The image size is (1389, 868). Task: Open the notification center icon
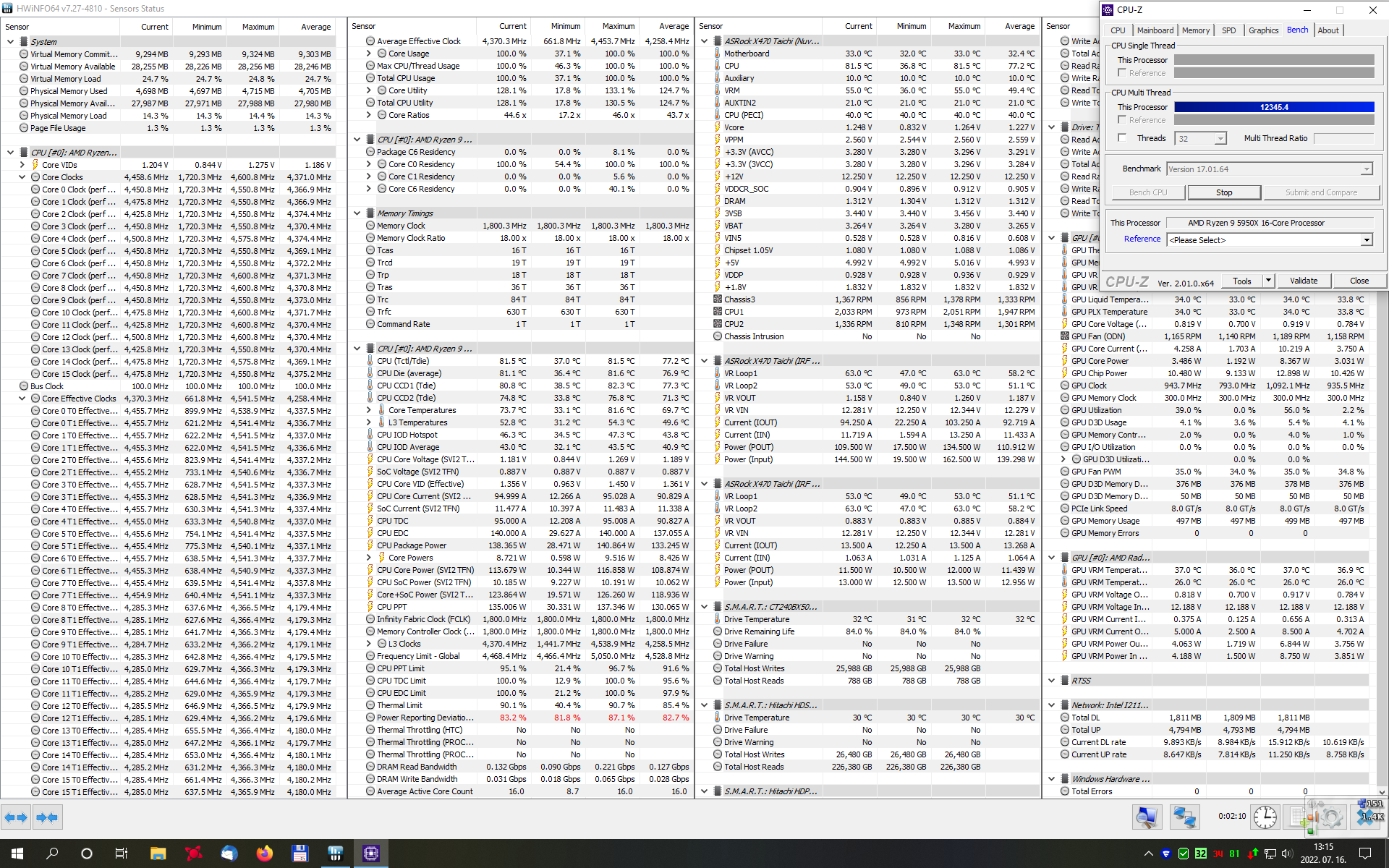pyautogui.click(x=1365, y=854)
